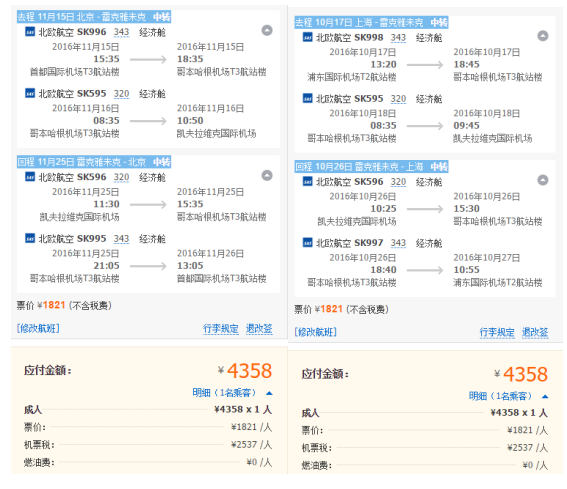Click 机票税 ¥2537 in Beijing panel
The width and height of the screenshot is (567, 489).
pos(148,445)
